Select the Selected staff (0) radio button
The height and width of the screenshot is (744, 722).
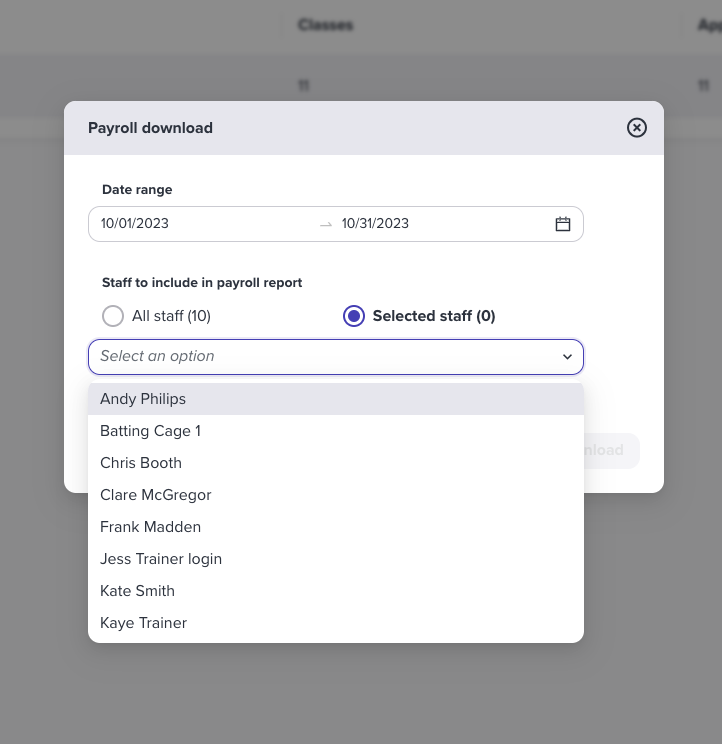click(x=354, y=316)
